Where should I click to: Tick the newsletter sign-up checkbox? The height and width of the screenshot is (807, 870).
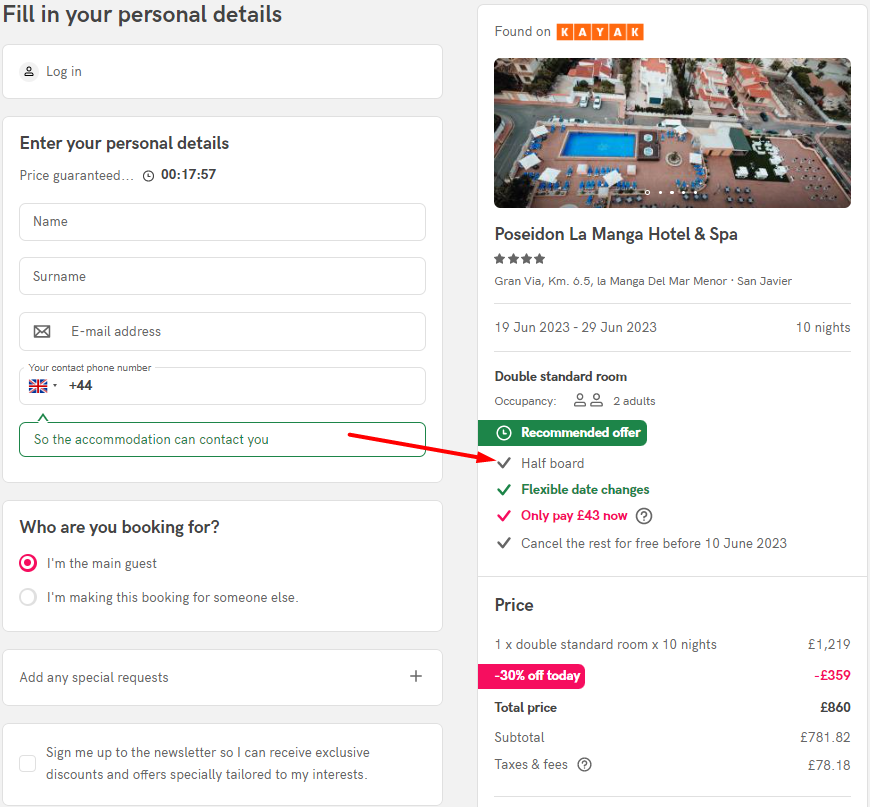point(28,763)
